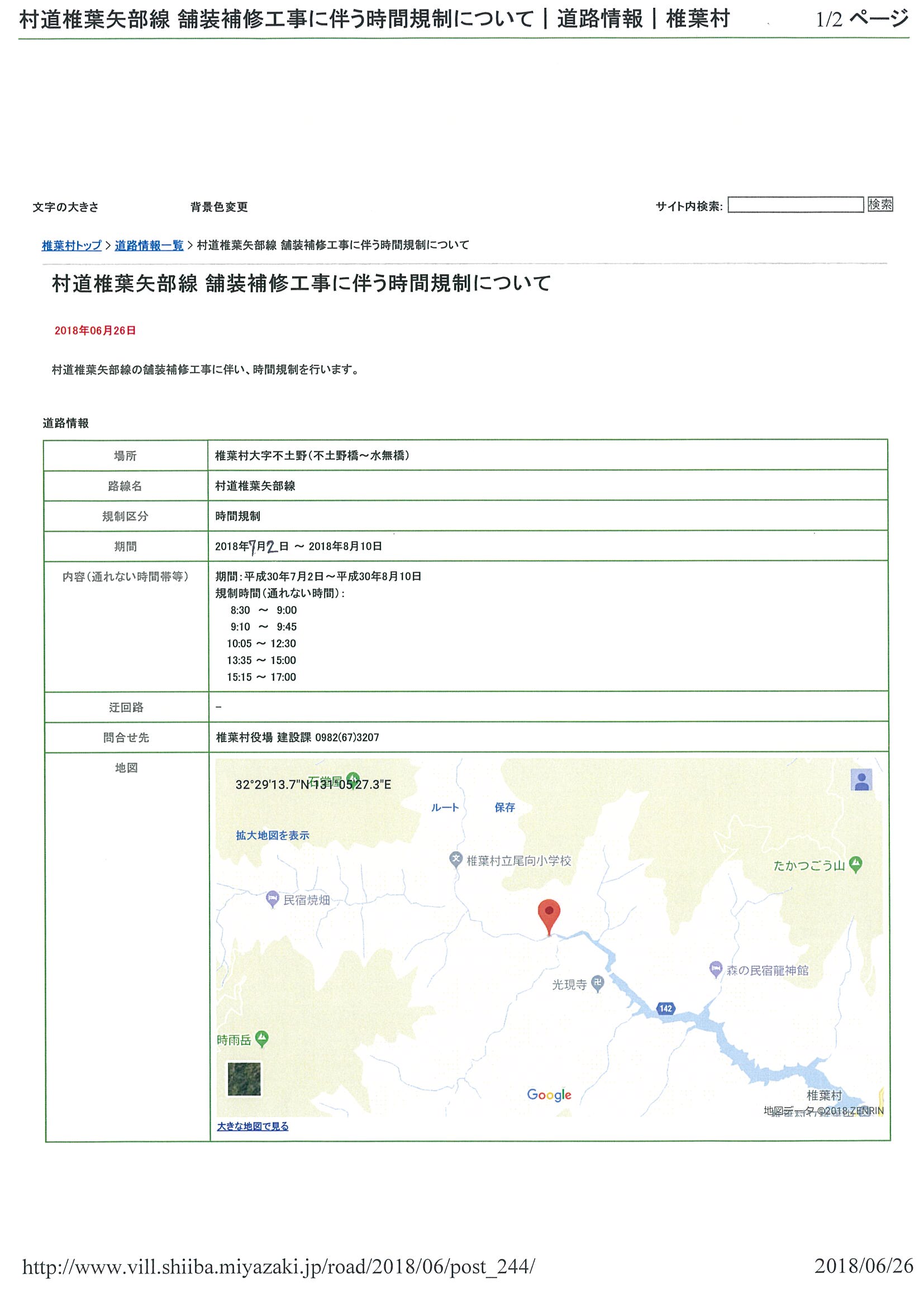Click the 迂回路 row header
The width and height of the screenshot is (924, 1307).
click(x=126, y=707)
